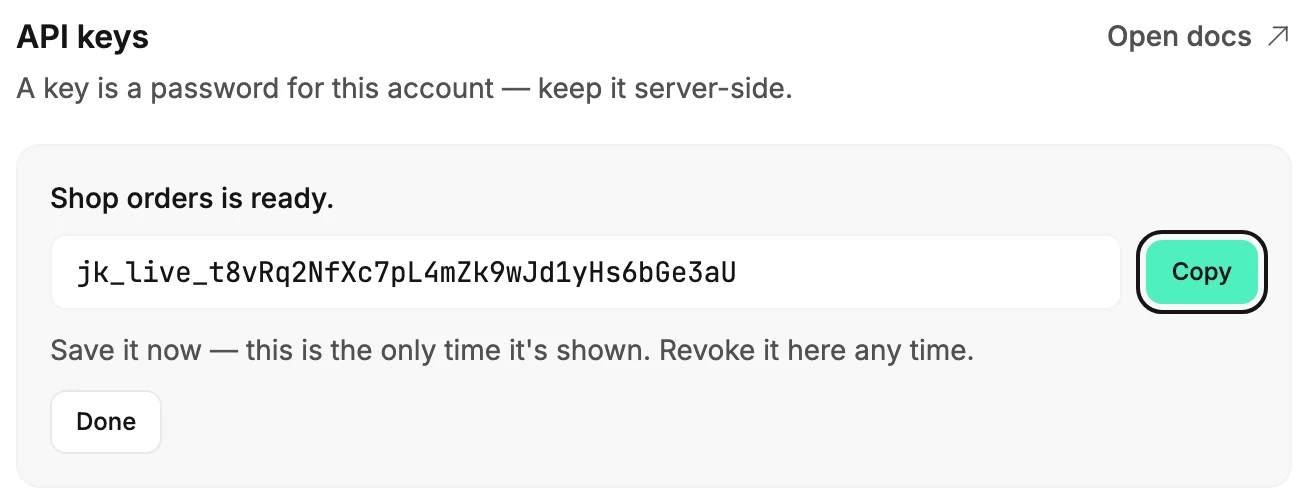Click empty space right of key text in field
1308x504 pixels.
928,272
